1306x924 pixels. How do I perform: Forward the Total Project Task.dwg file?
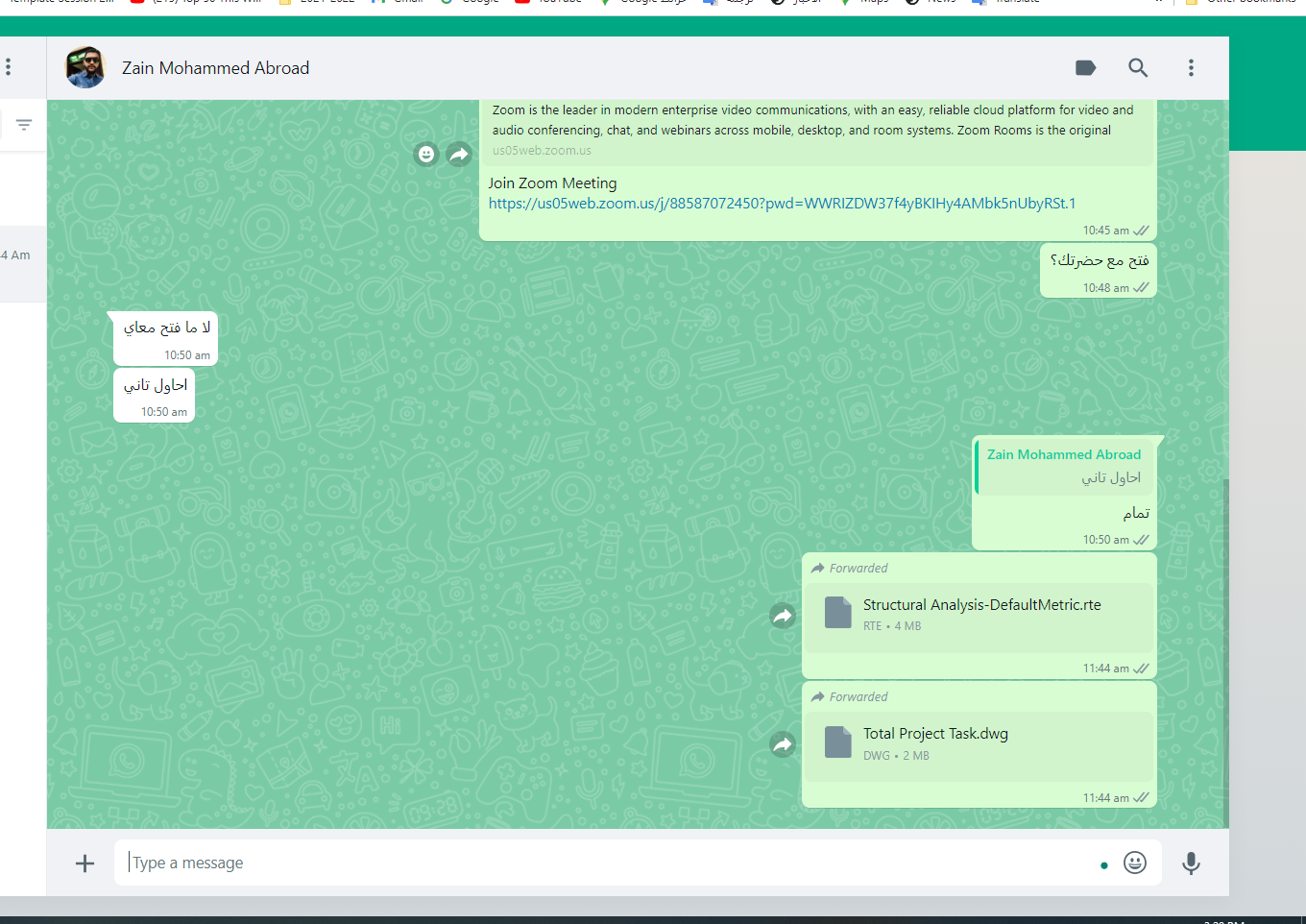point(783,744)
